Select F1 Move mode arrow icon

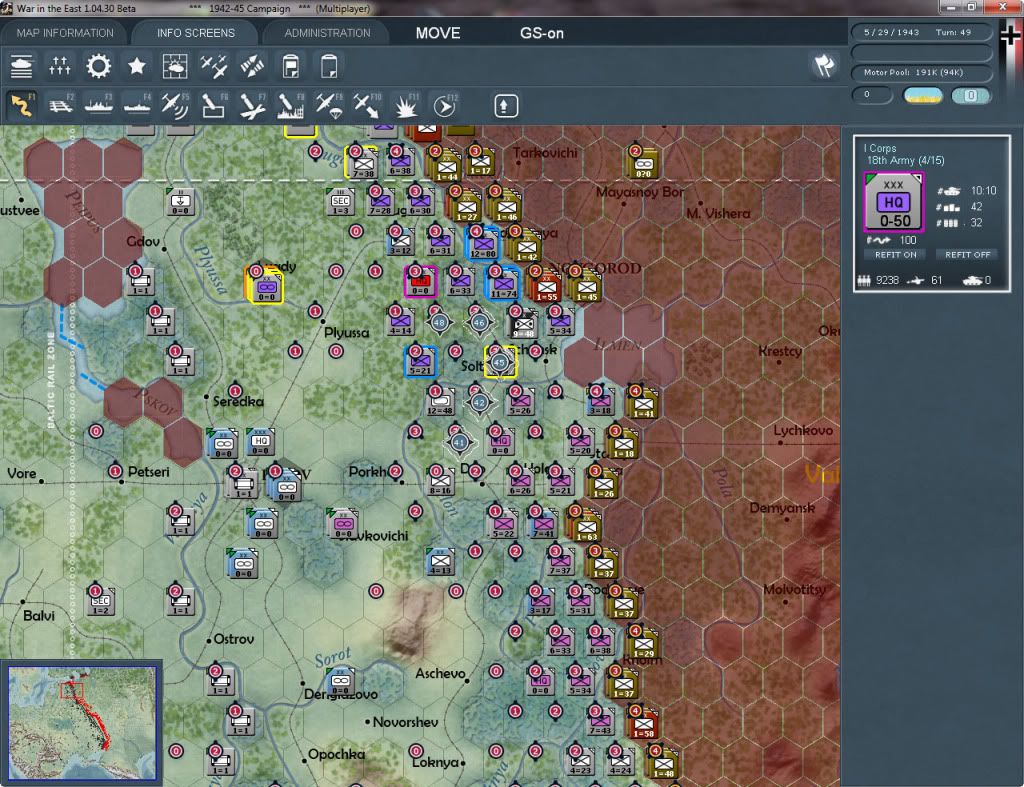(x=22, y=106)
